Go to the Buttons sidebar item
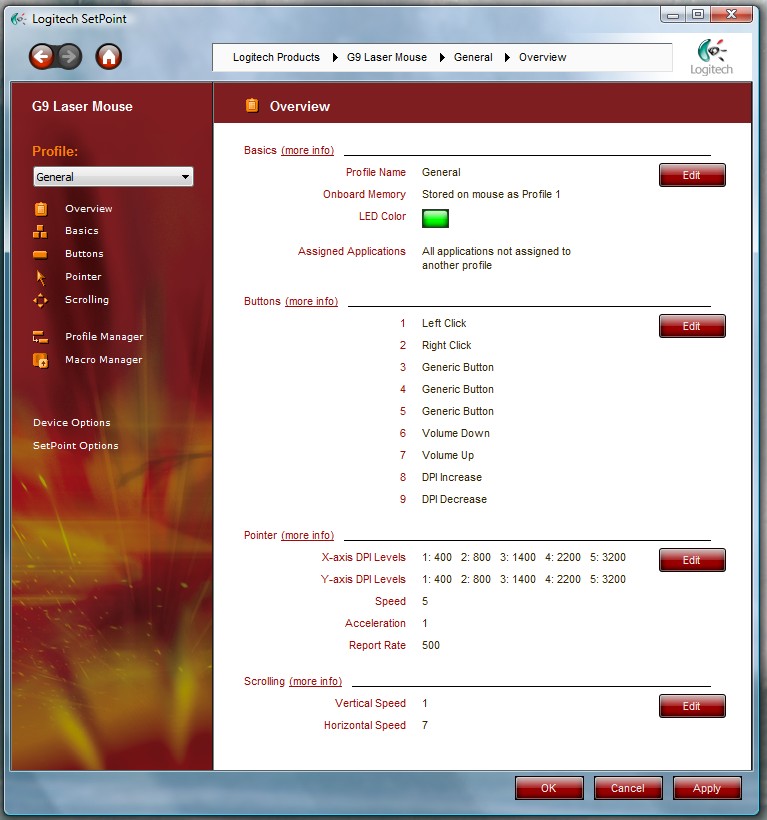Image resolution: width=767 pixels, height=820 pixels. [x=84, y=254]
